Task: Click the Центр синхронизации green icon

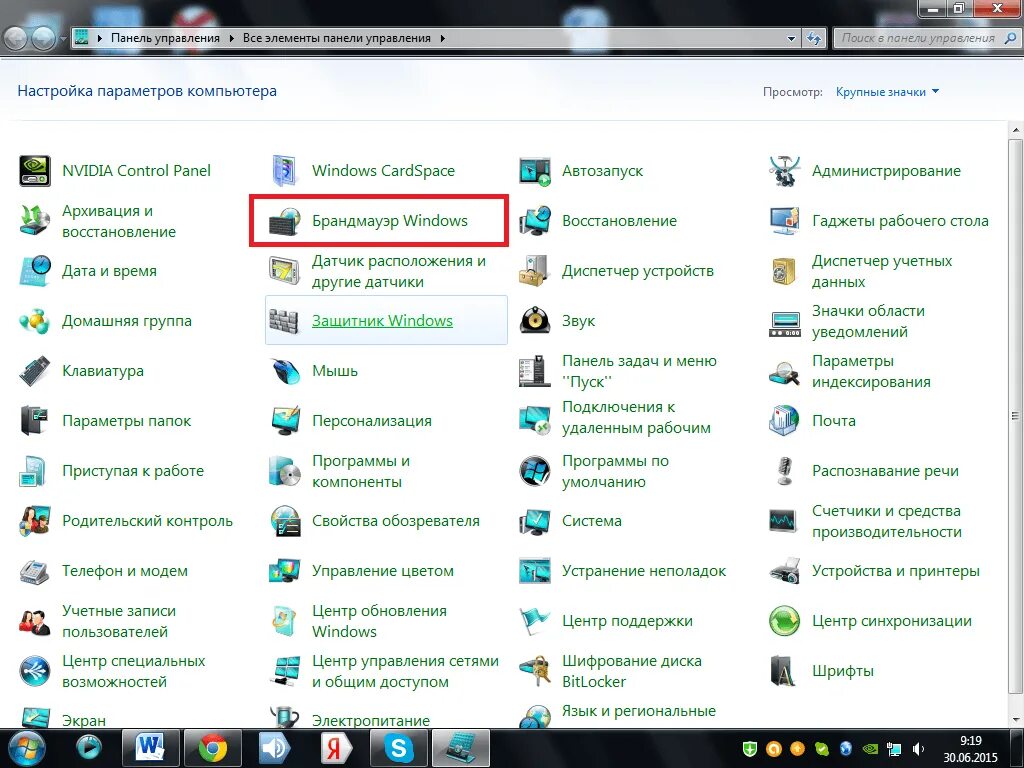Action: pyautogui.click(x=784, y=620)
